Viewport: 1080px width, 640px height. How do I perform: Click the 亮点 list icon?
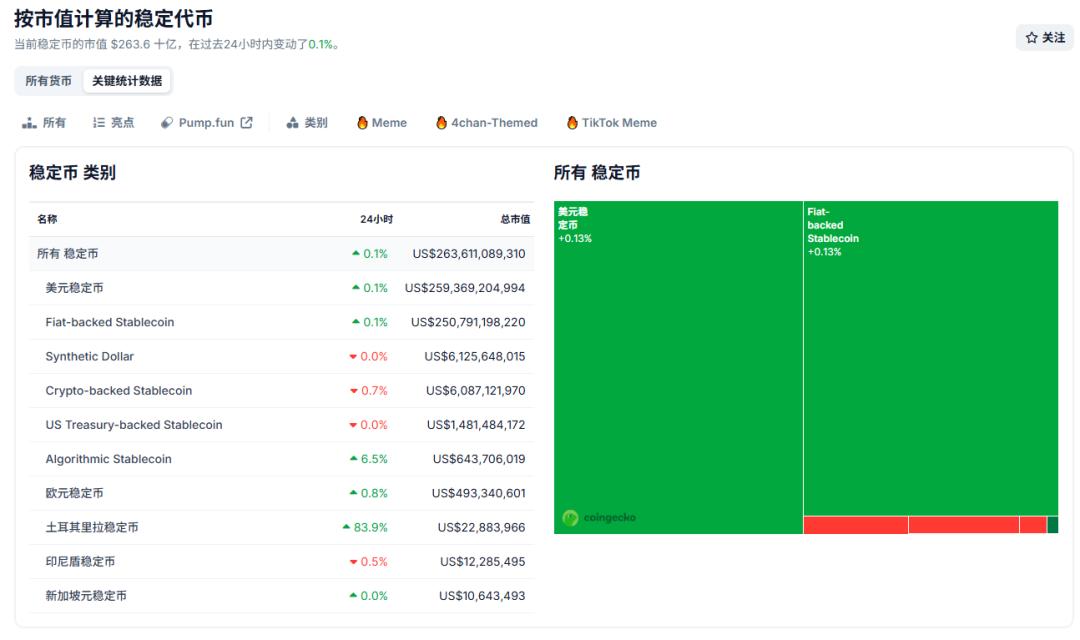(x=99, y=123)
